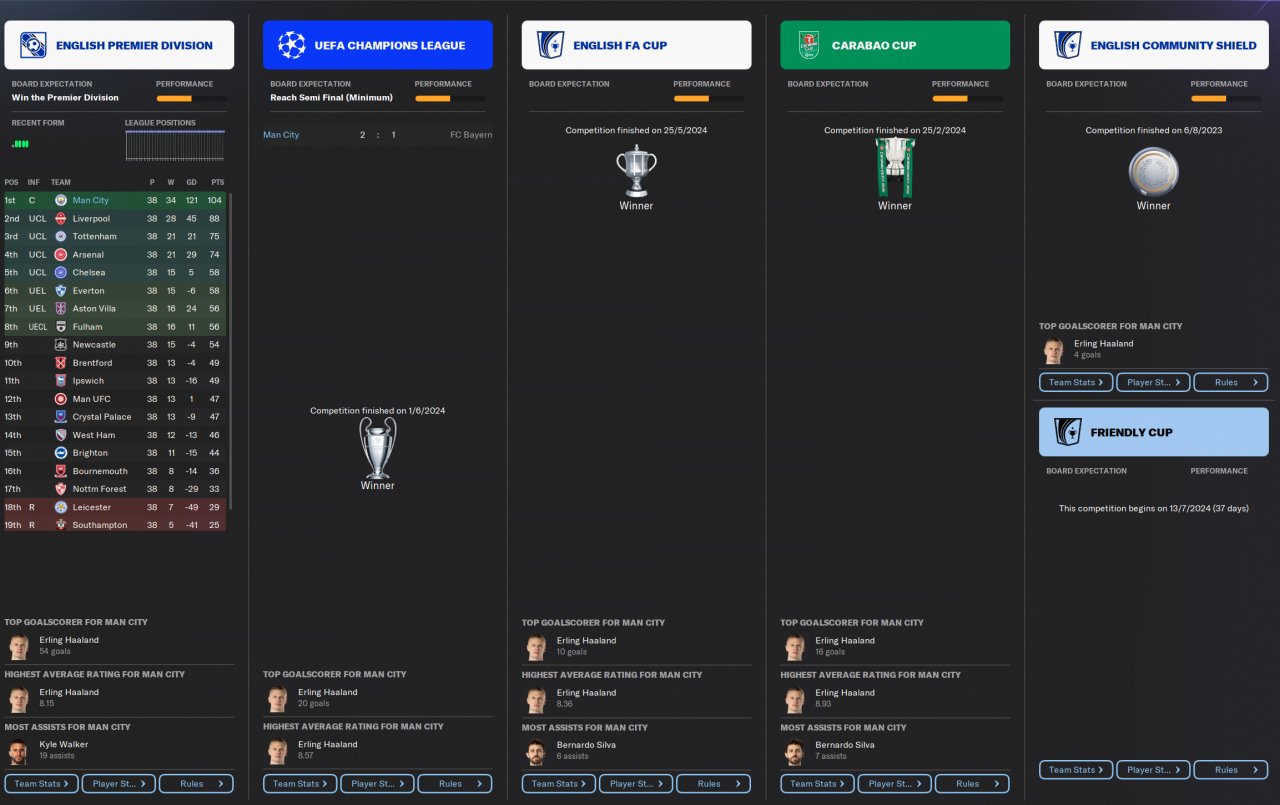Click Erling Haaland's portrait under Premier Division top goalscorer
The image size is (1280, 805).
pos(18,646)
